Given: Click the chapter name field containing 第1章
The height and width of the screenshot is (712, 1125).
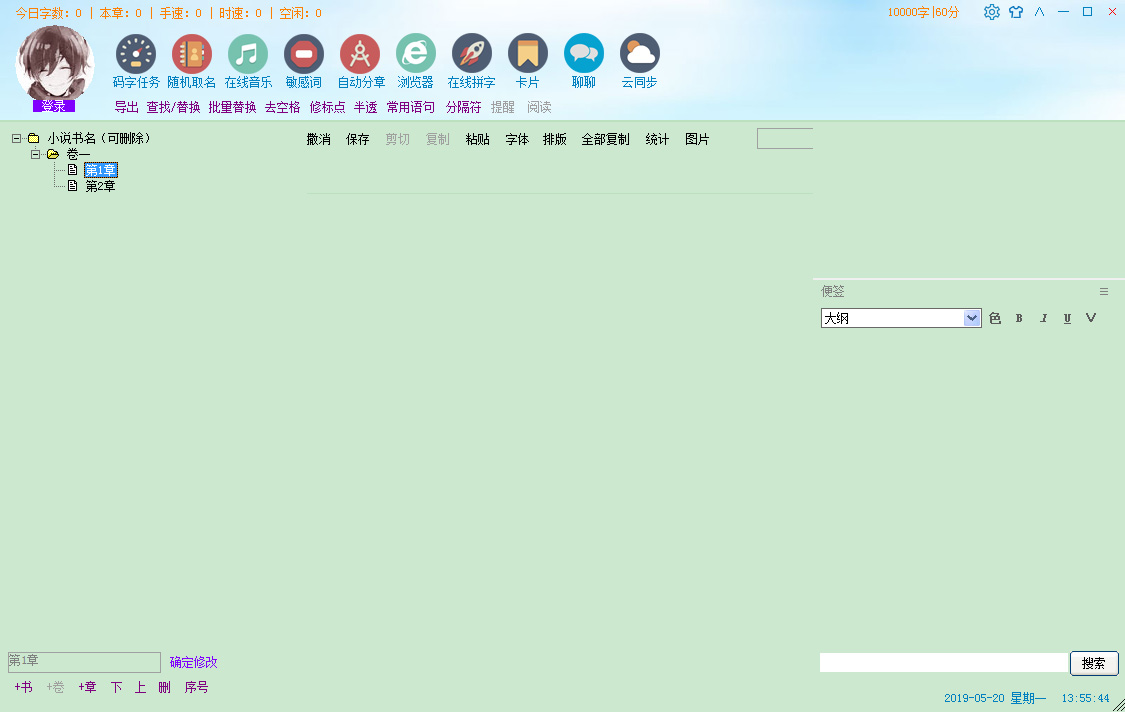Looking at the screenshot, I should point(84,662).
